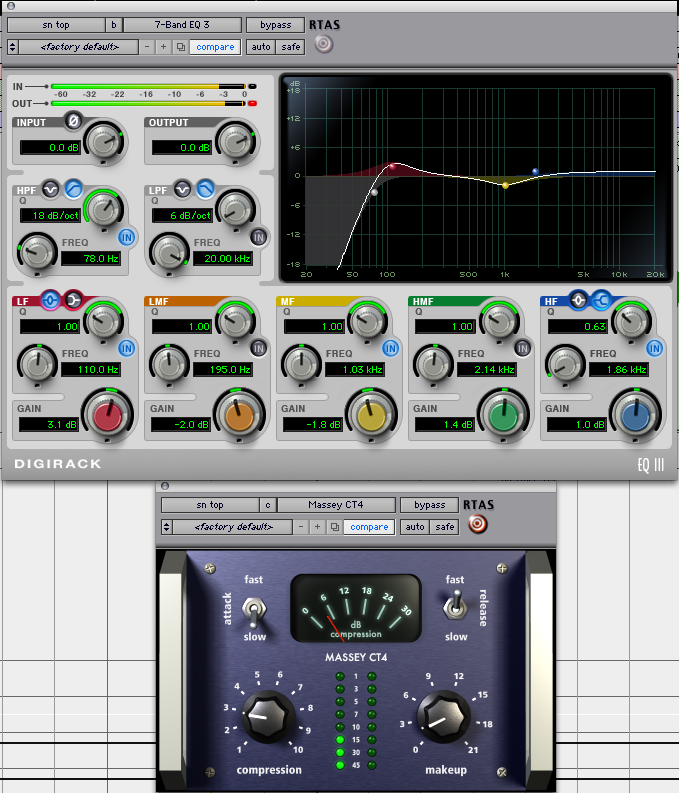Viewport: 679px width, 793px height.
Task: Click the red LF GAIN knob
Action: (108, 416)
